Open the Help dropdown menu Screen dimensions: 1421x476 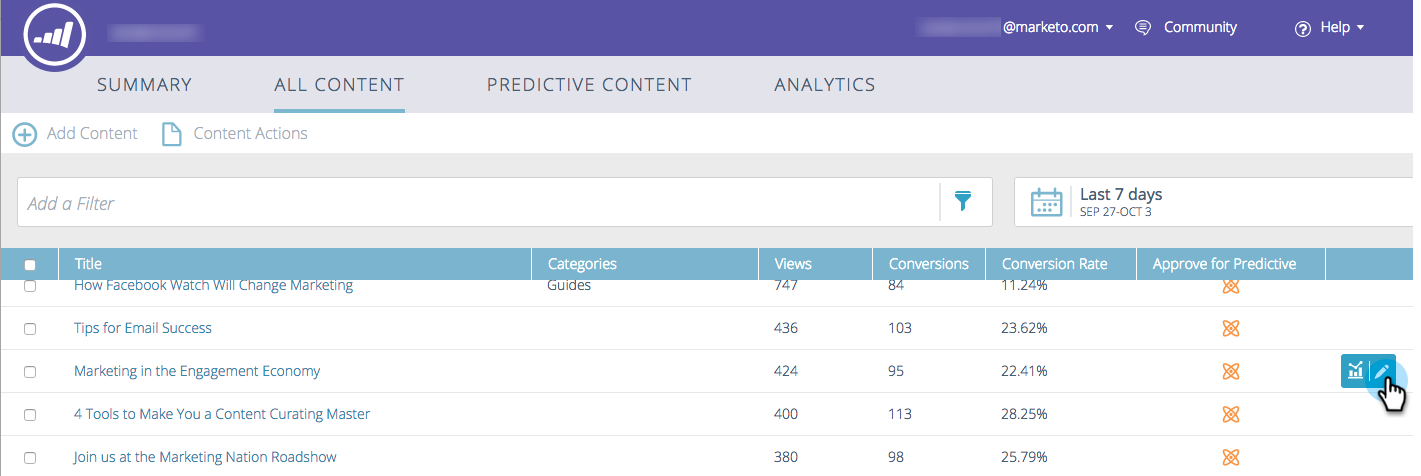point(1330,28)
